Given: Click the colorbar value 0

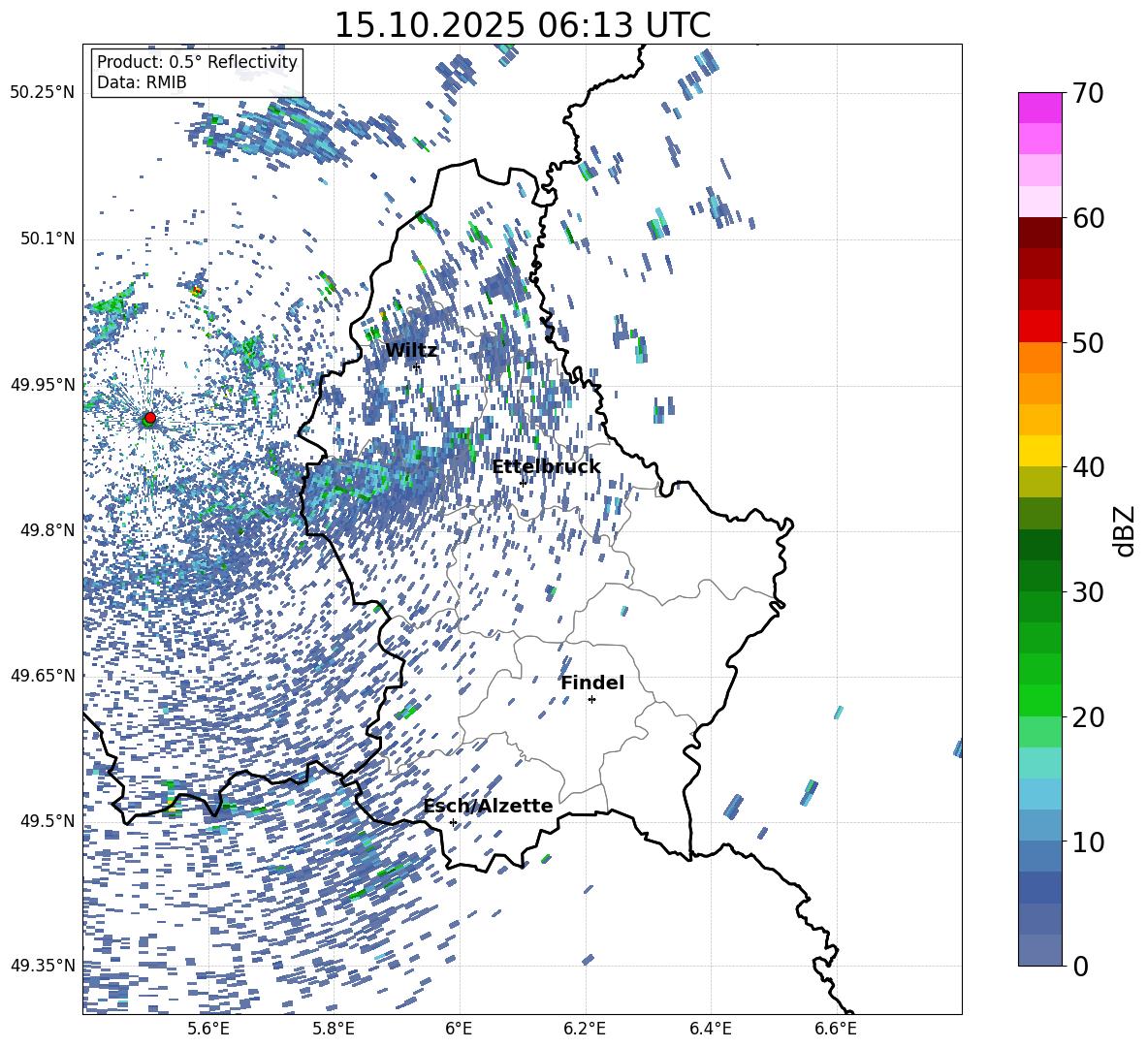Looking at the screenshot, I should tap(1081, 966).
